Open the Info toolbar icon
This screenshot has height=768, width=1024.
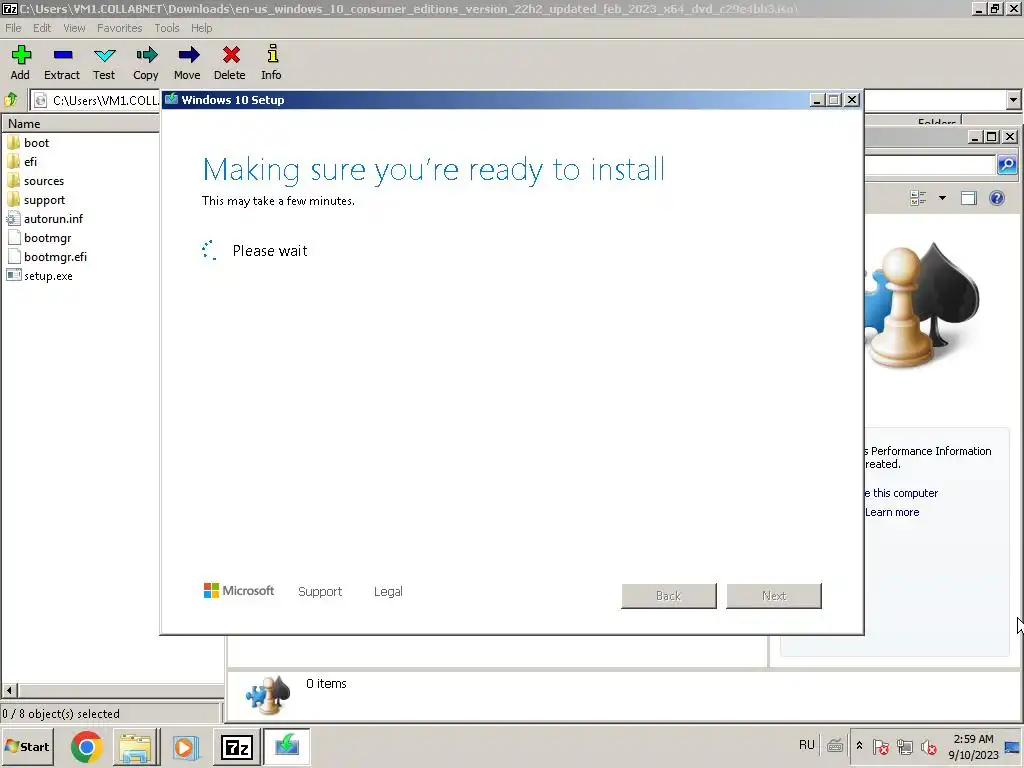point(272,63)
